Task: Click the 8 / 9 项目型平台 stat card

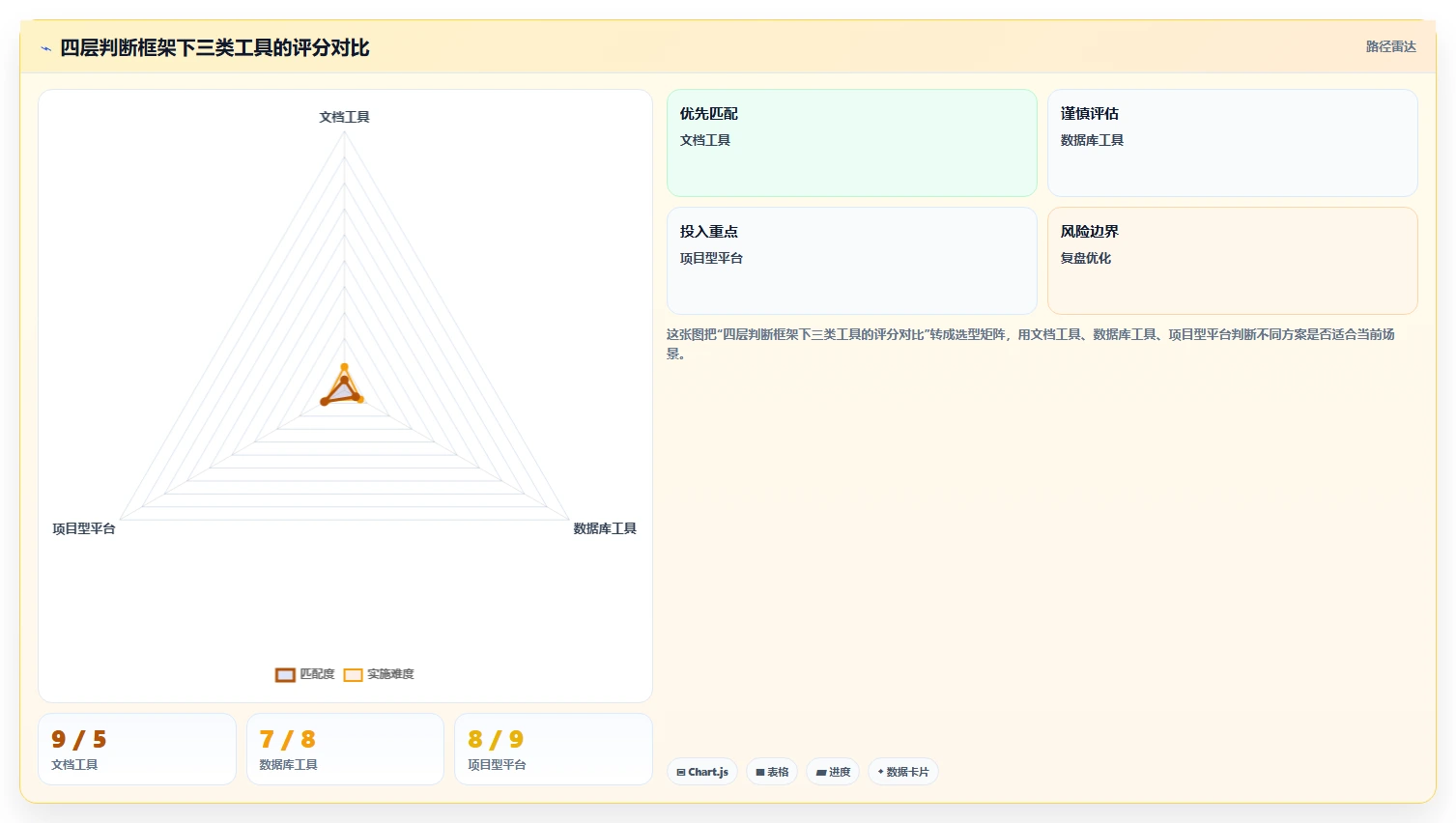Action: [x=554, y=750]
